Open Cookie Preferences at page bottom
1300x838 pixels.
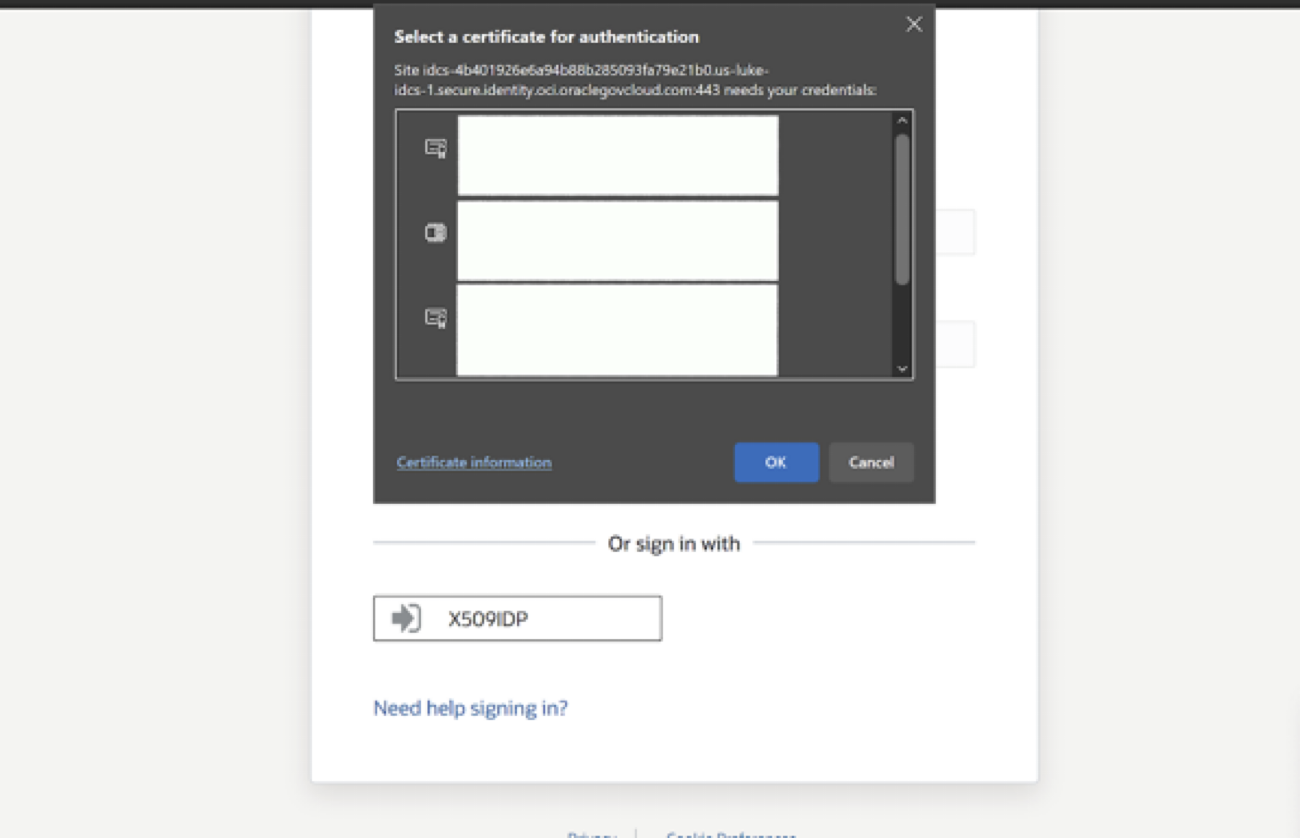pos(728,833)
